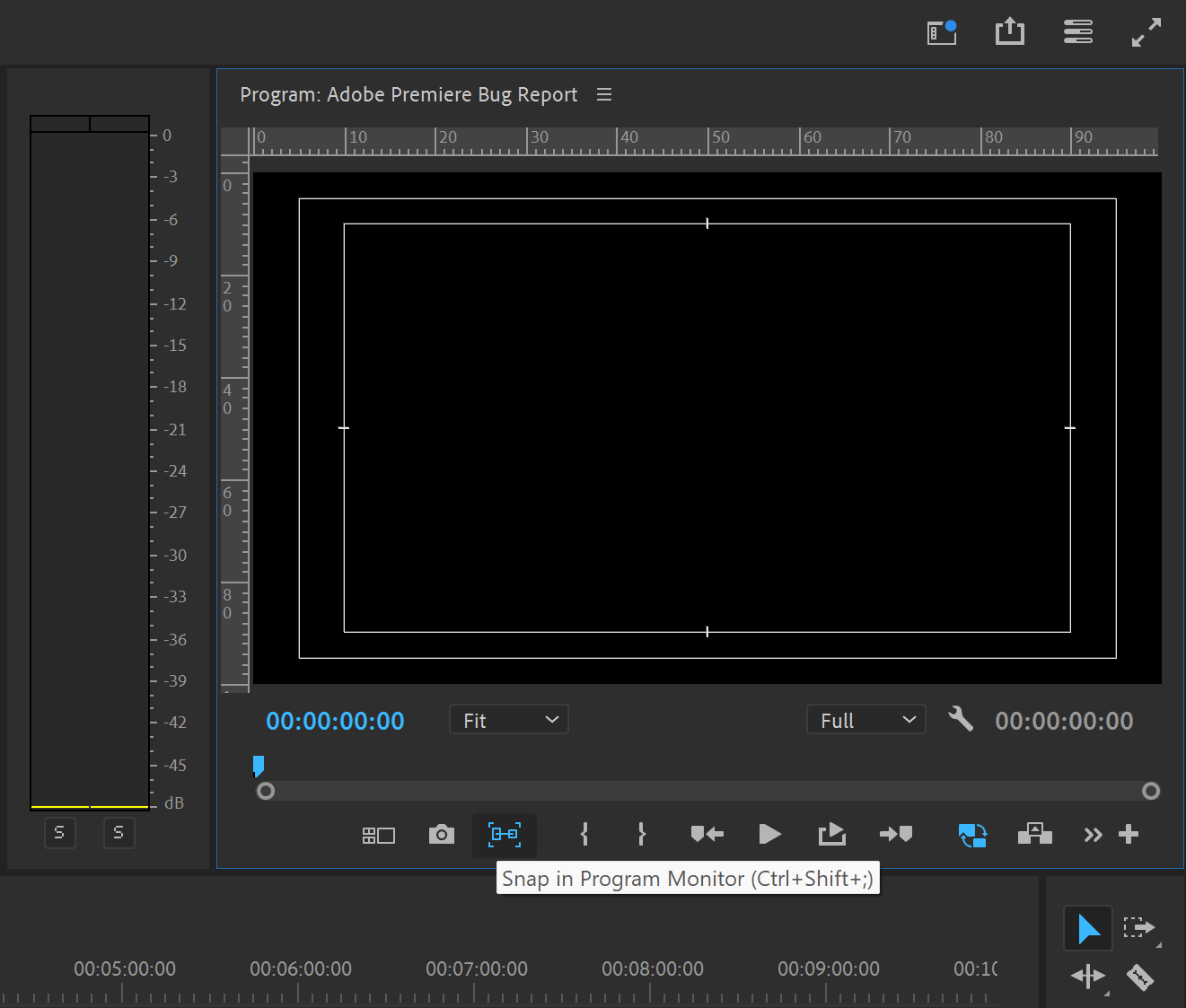
Task: Toggle Snap in Program Monitor
Action: click(x=505, y=835)
